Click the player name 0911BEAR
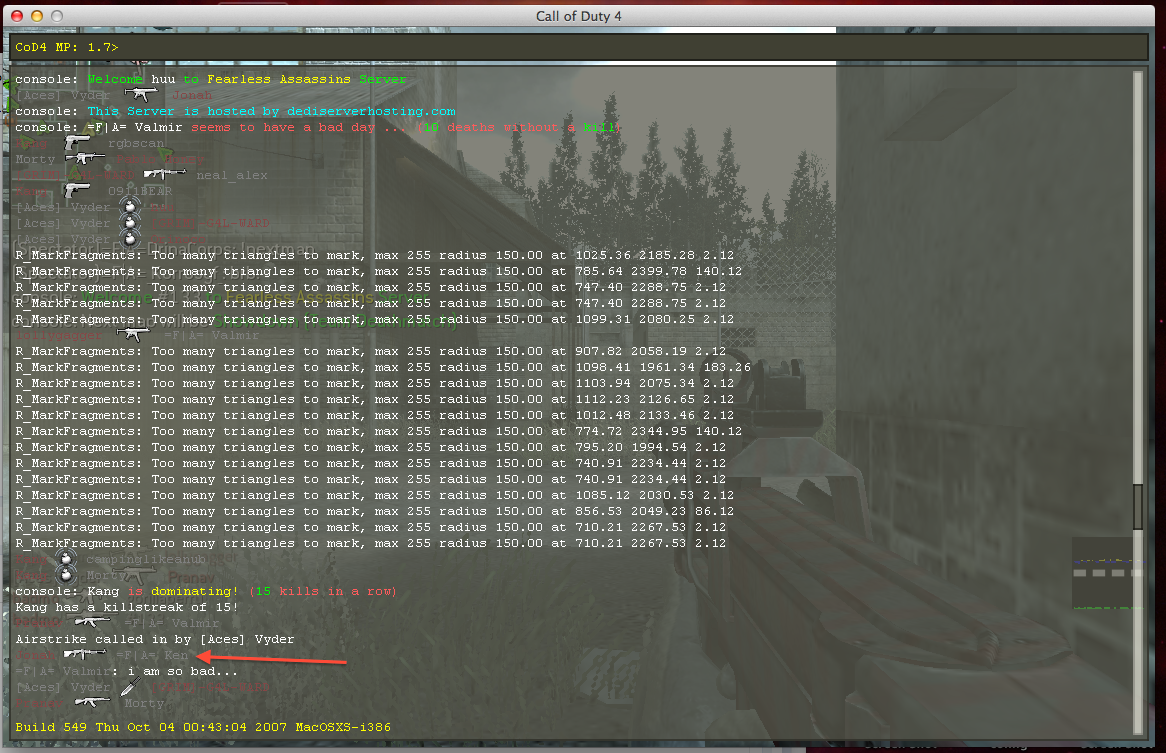The image size is (1166, 753). tap(140, 191)
